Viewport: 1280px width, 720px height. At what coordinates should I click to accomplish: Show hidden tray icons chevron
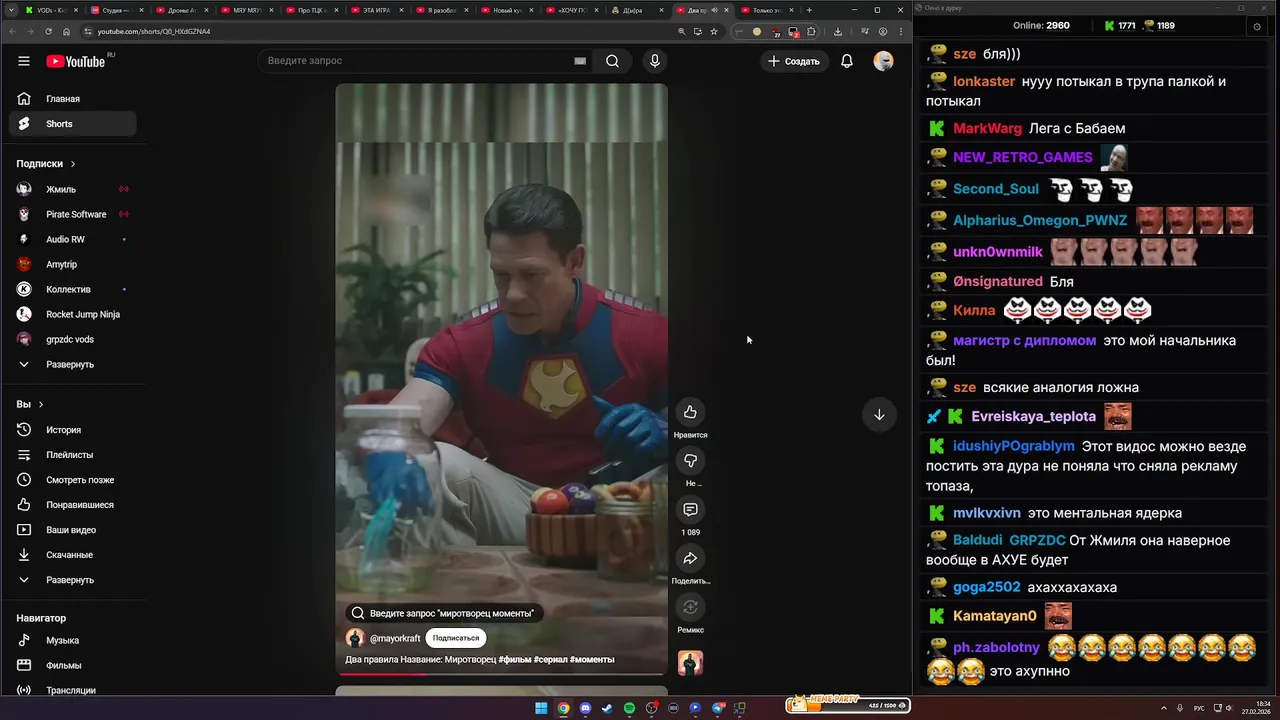coord(1164,708)
